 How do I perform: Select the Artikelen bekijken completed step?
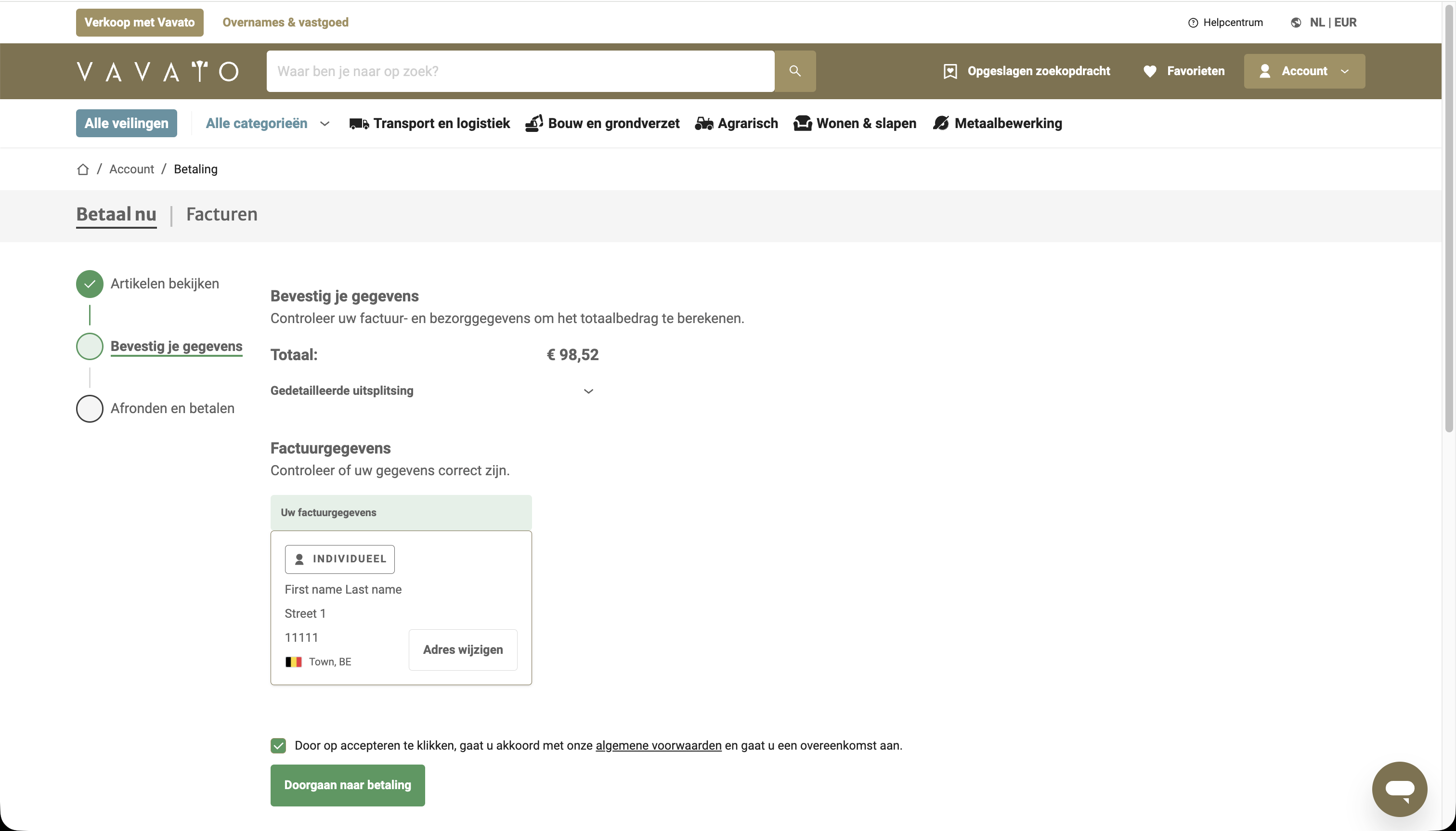click(90, 284)
